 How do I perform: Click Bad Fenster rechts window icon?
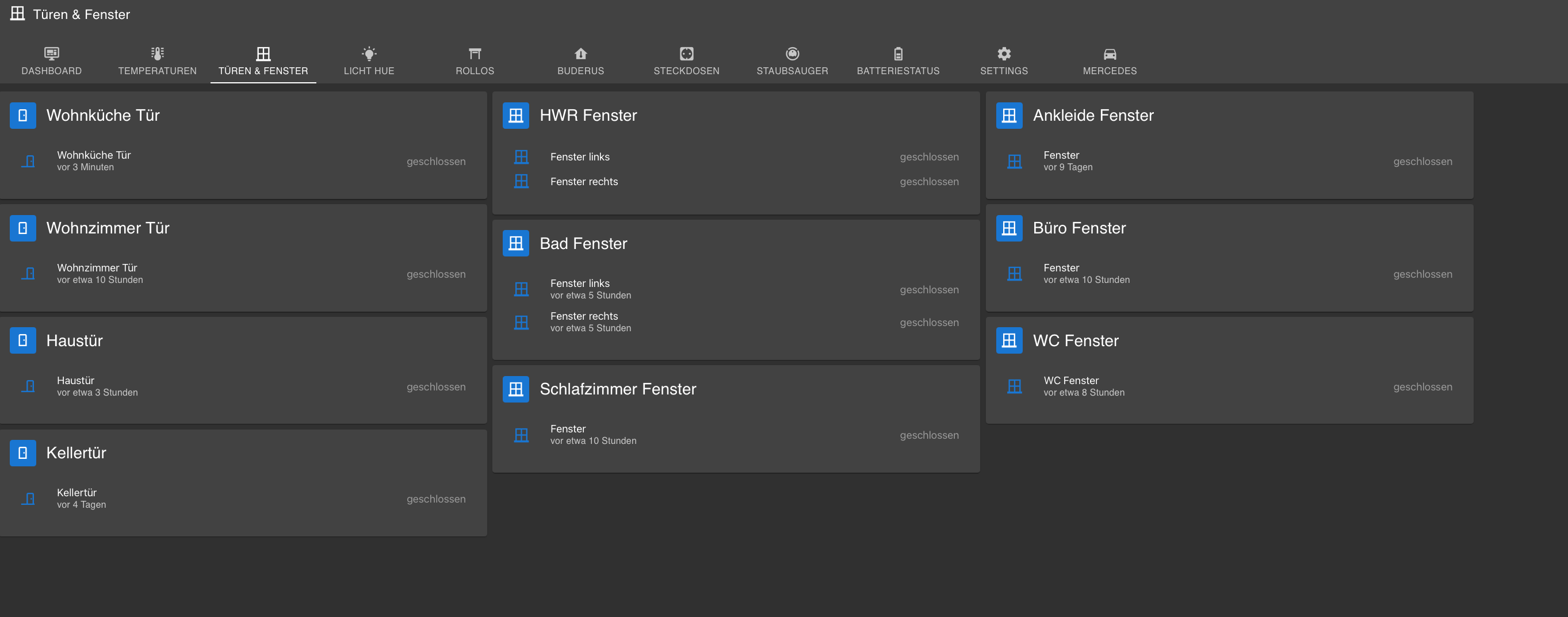click(521, 322)
